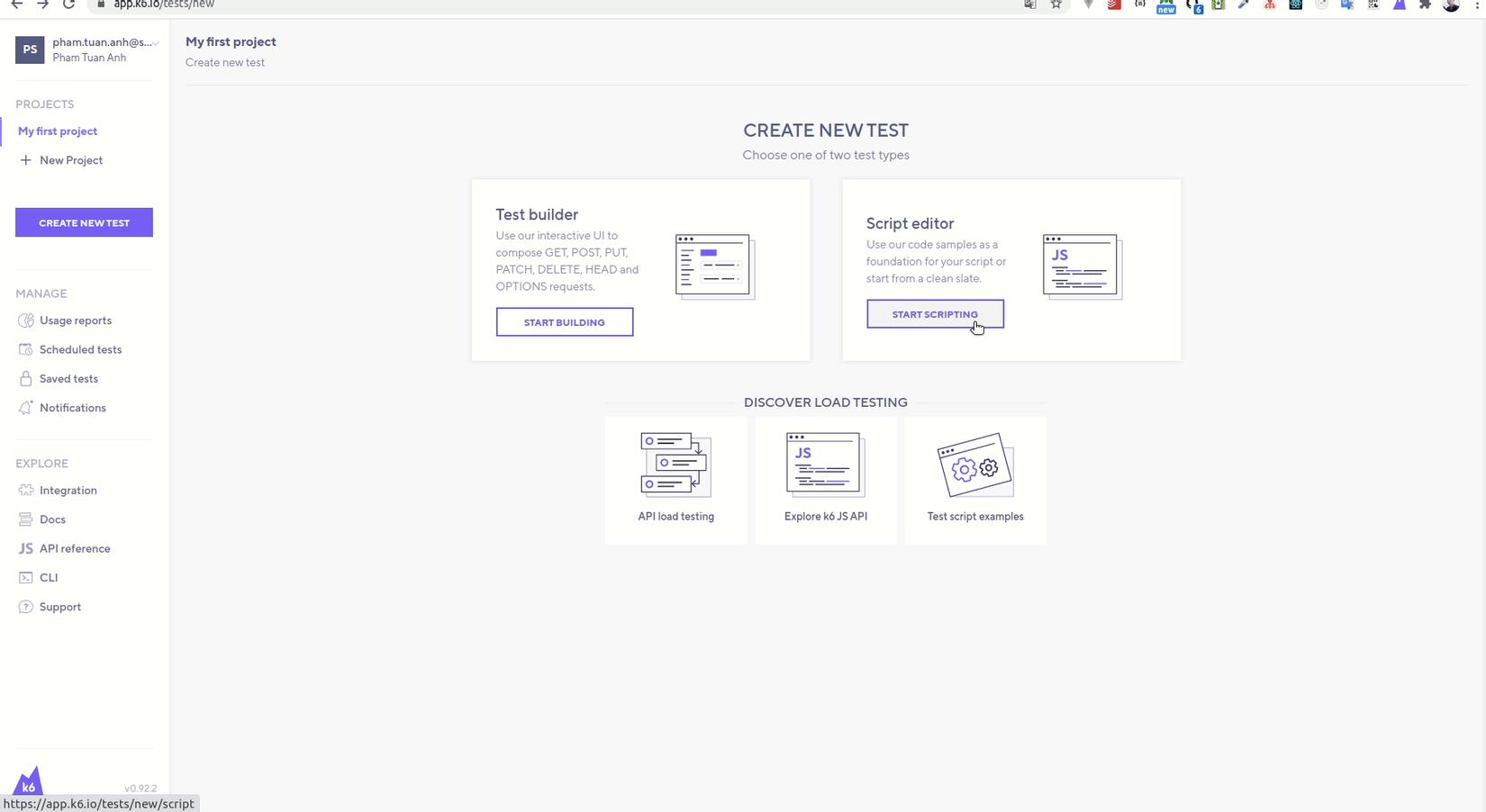
Task: Open the browser Extensions puzzle icon
Action: point(1425,5)
